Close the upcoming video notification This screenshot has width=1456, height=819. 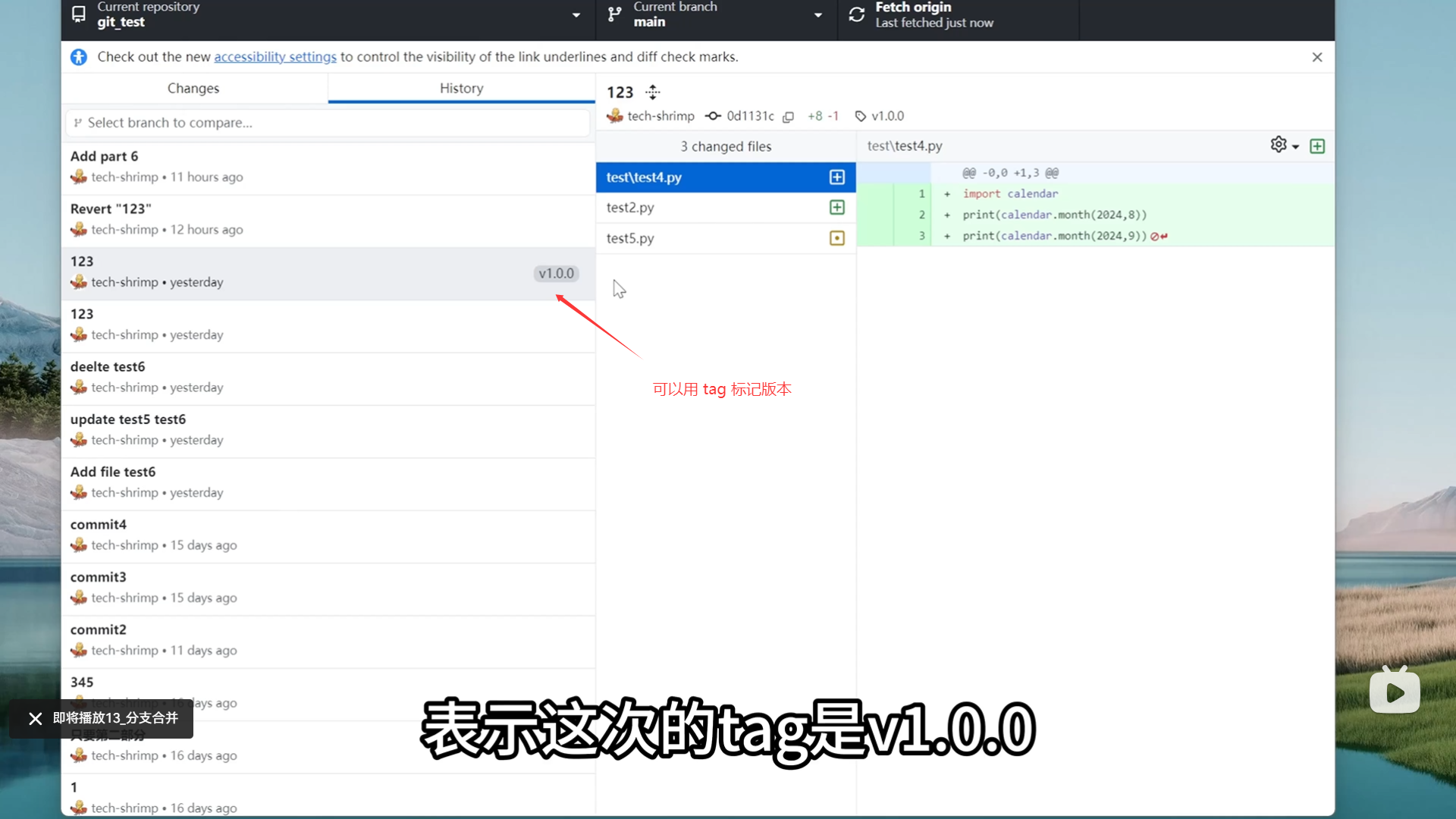(36, 718)
